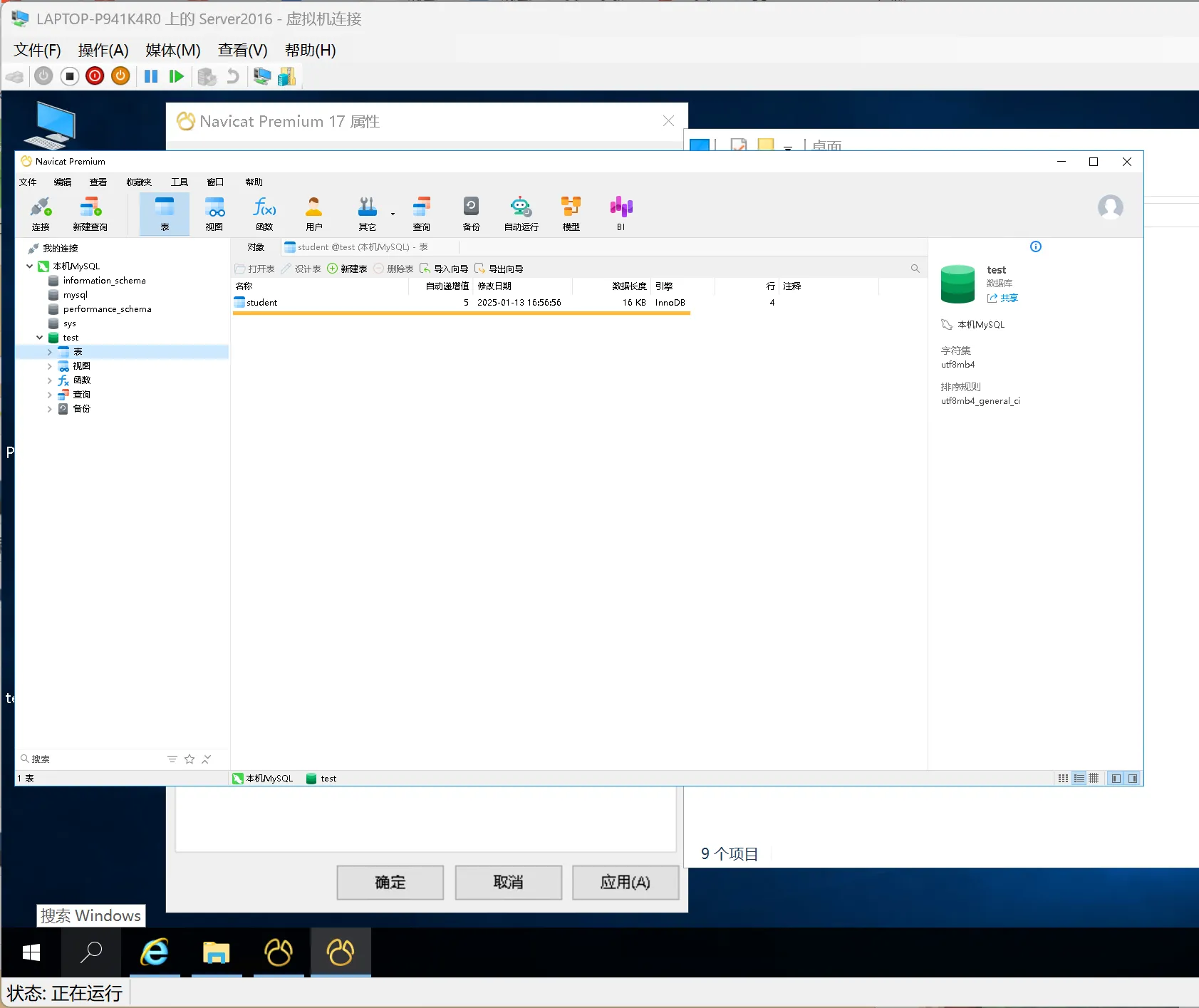
Task: Click the VM enhanced session icon
Action: pos(262,76)
